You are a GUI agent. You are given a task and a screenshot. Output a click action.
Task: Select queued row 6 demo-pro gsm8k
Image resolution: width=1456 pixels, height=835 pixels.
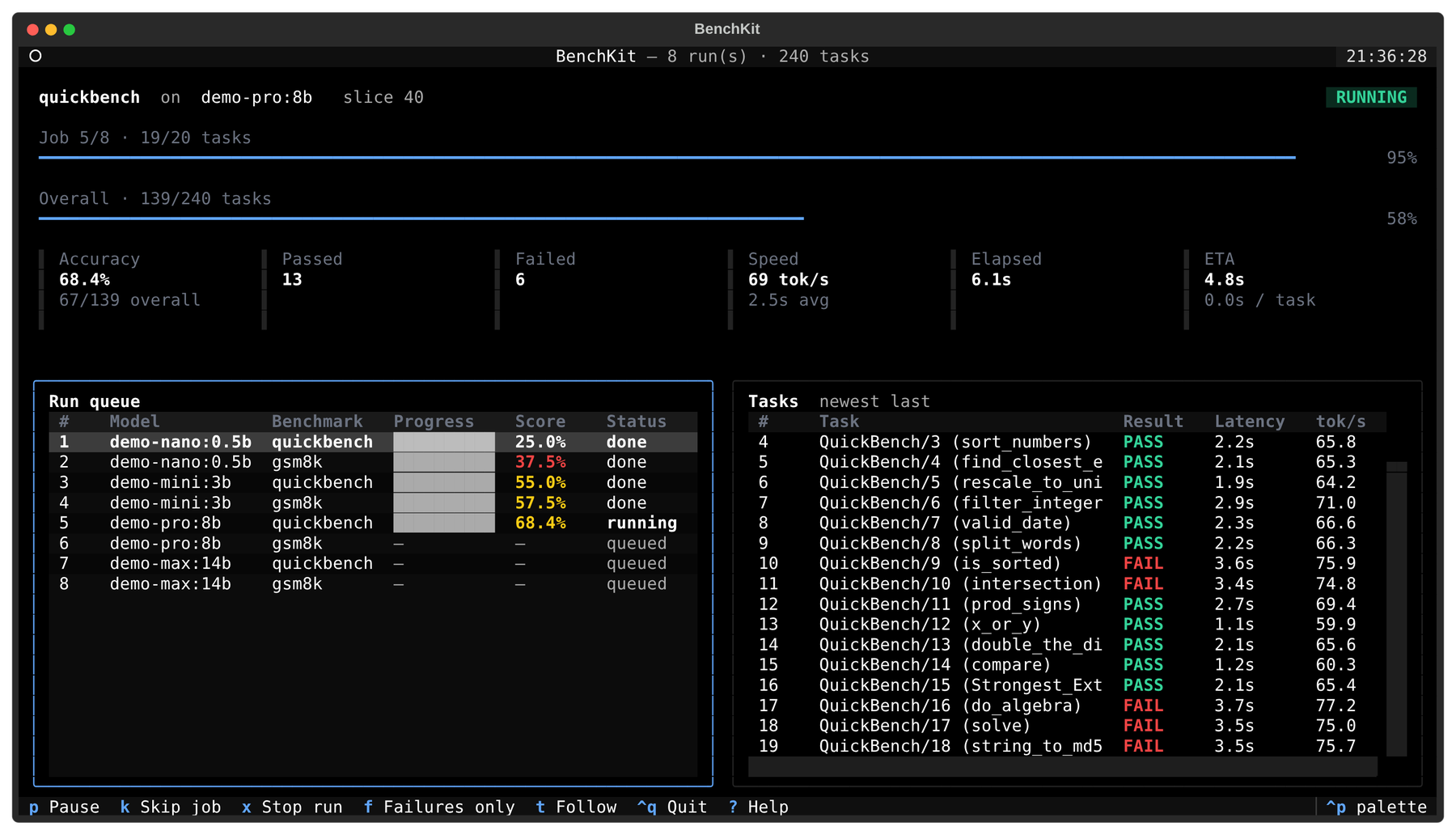point(373,544)
